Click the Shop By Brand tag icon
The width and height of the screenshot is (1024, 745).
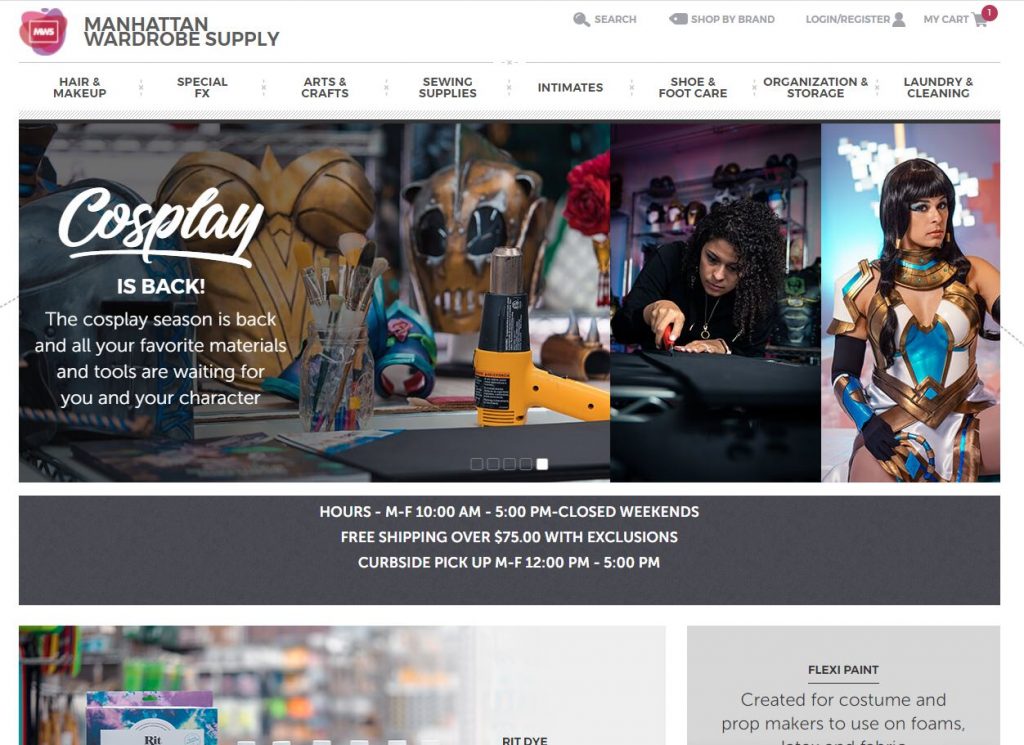pos(678,19)
